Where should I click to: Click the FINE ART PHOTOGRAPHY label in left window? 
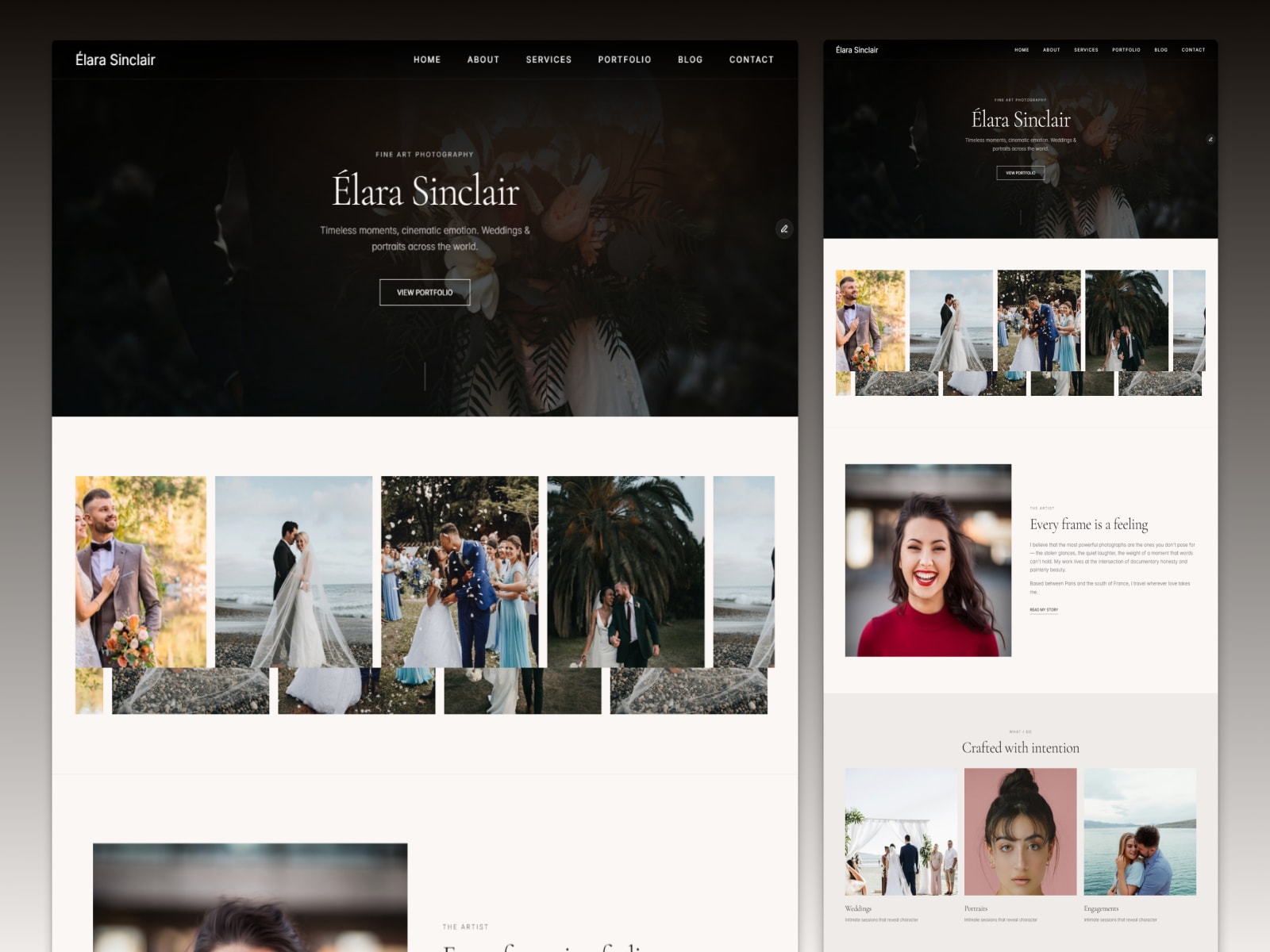tap(425, 155)
